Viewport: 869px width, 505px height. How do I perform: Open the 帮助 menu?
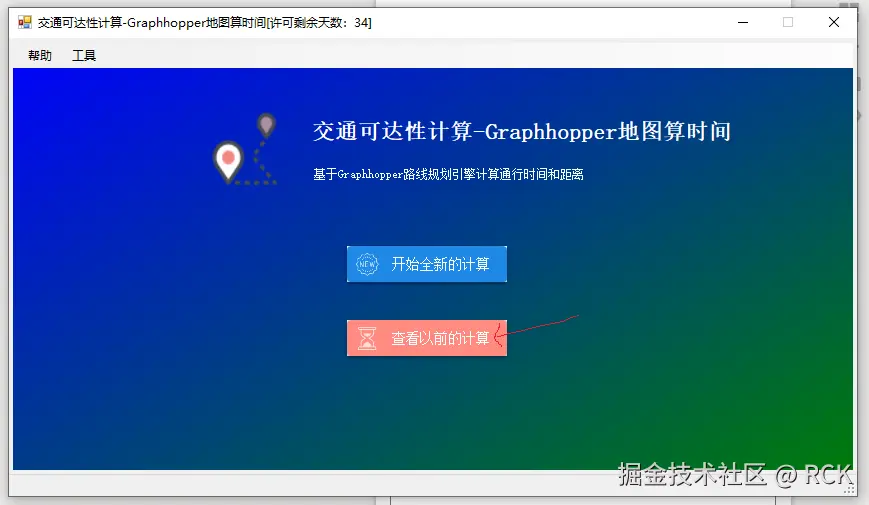tap(40, 55)
